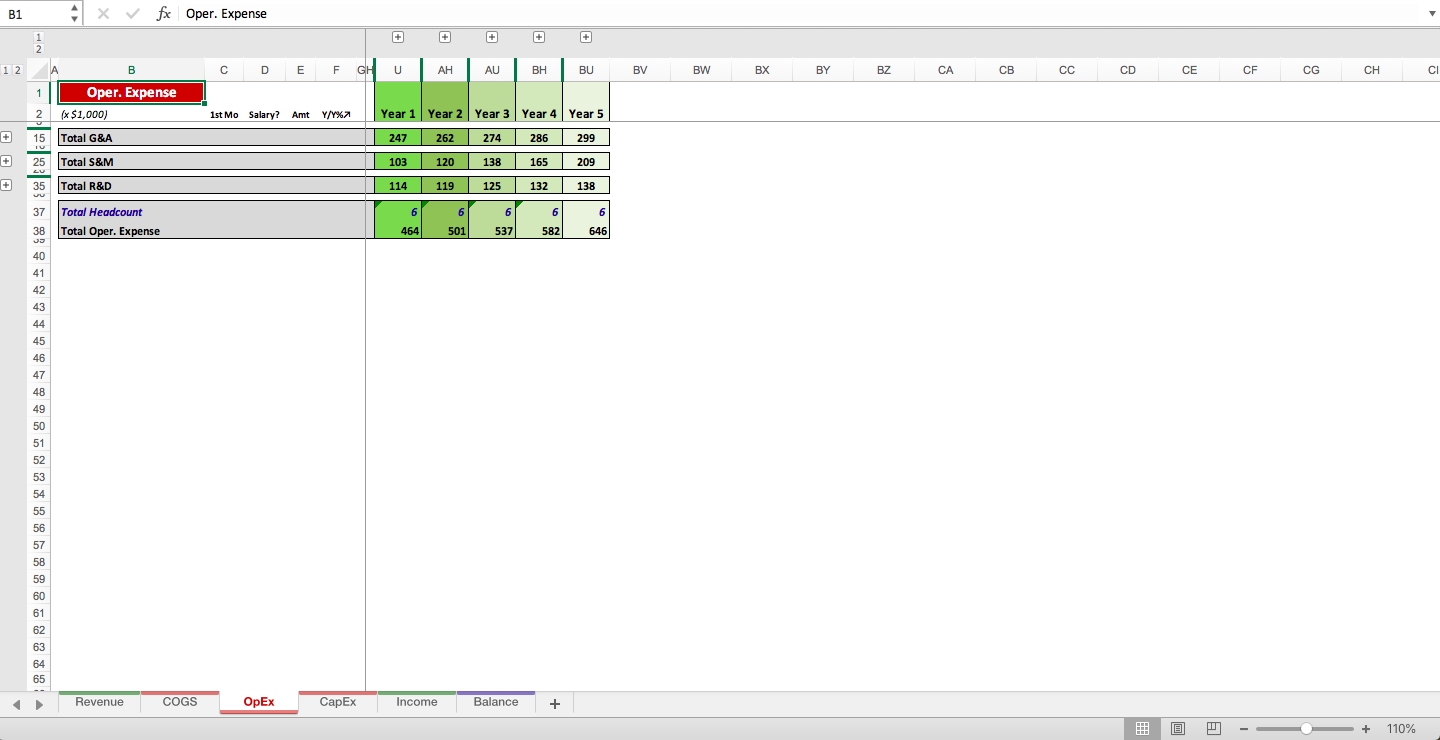Go to the next sheet tab arrow
This screenshot has height=740, width=1440.
click(x=40, y=705)
